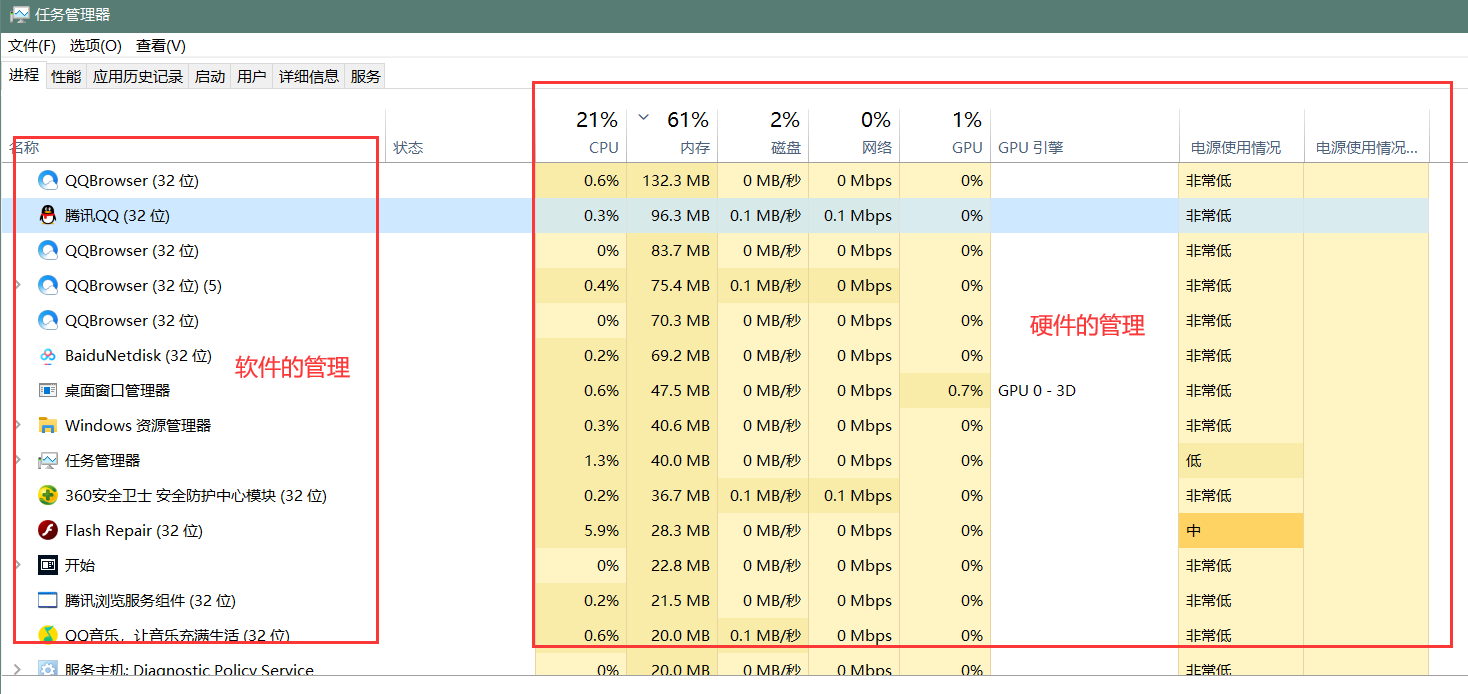This screenshot has height=694, width=1468.
Task: Select the 进程 tab
Action: pyautogui.click(x=24, y=75)
